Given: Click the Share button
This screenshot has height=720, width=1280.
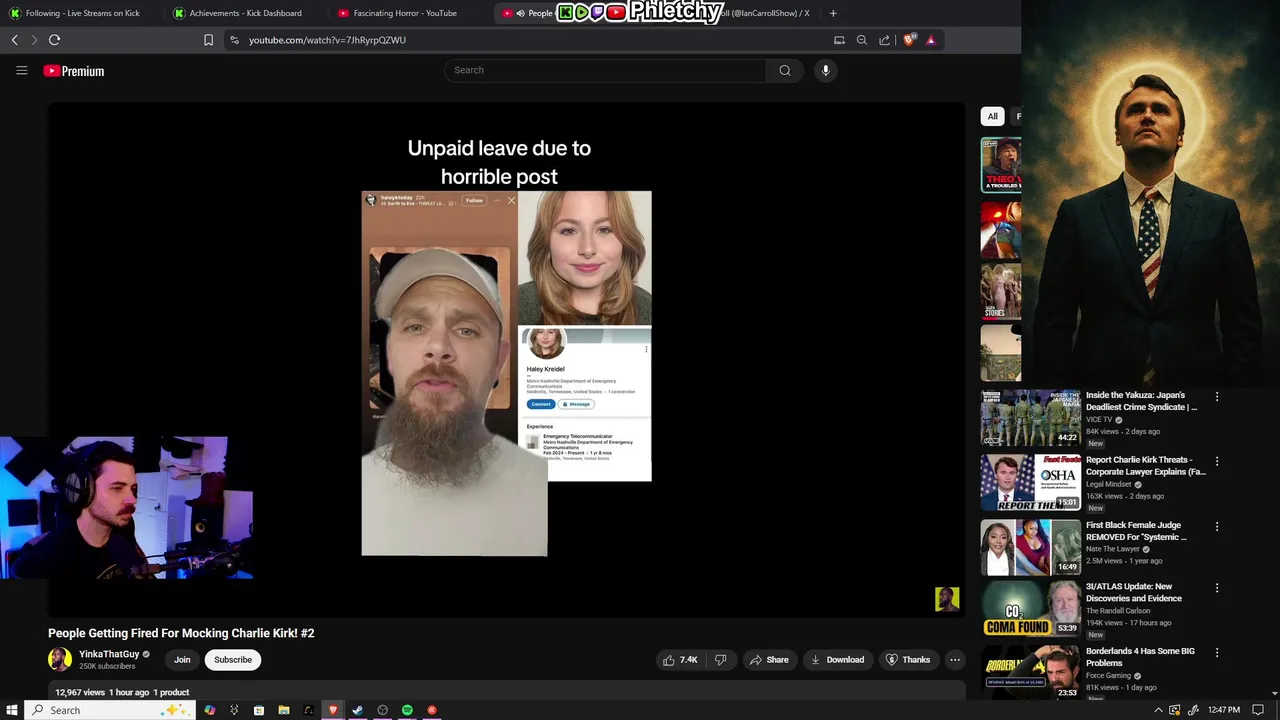Looking at the screenshot, I should (769, 660).
